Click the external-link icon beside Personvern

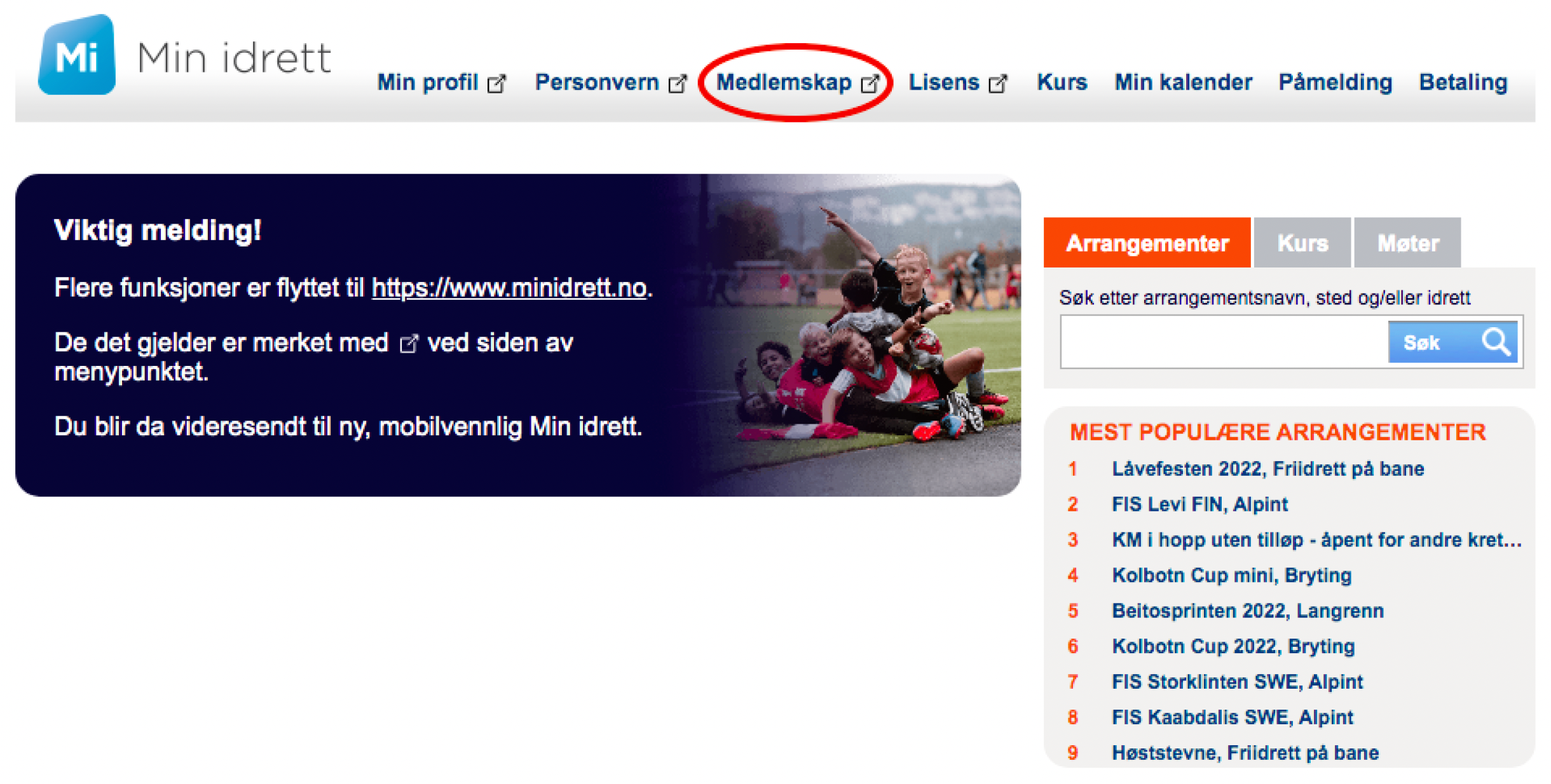click(678, 83)
